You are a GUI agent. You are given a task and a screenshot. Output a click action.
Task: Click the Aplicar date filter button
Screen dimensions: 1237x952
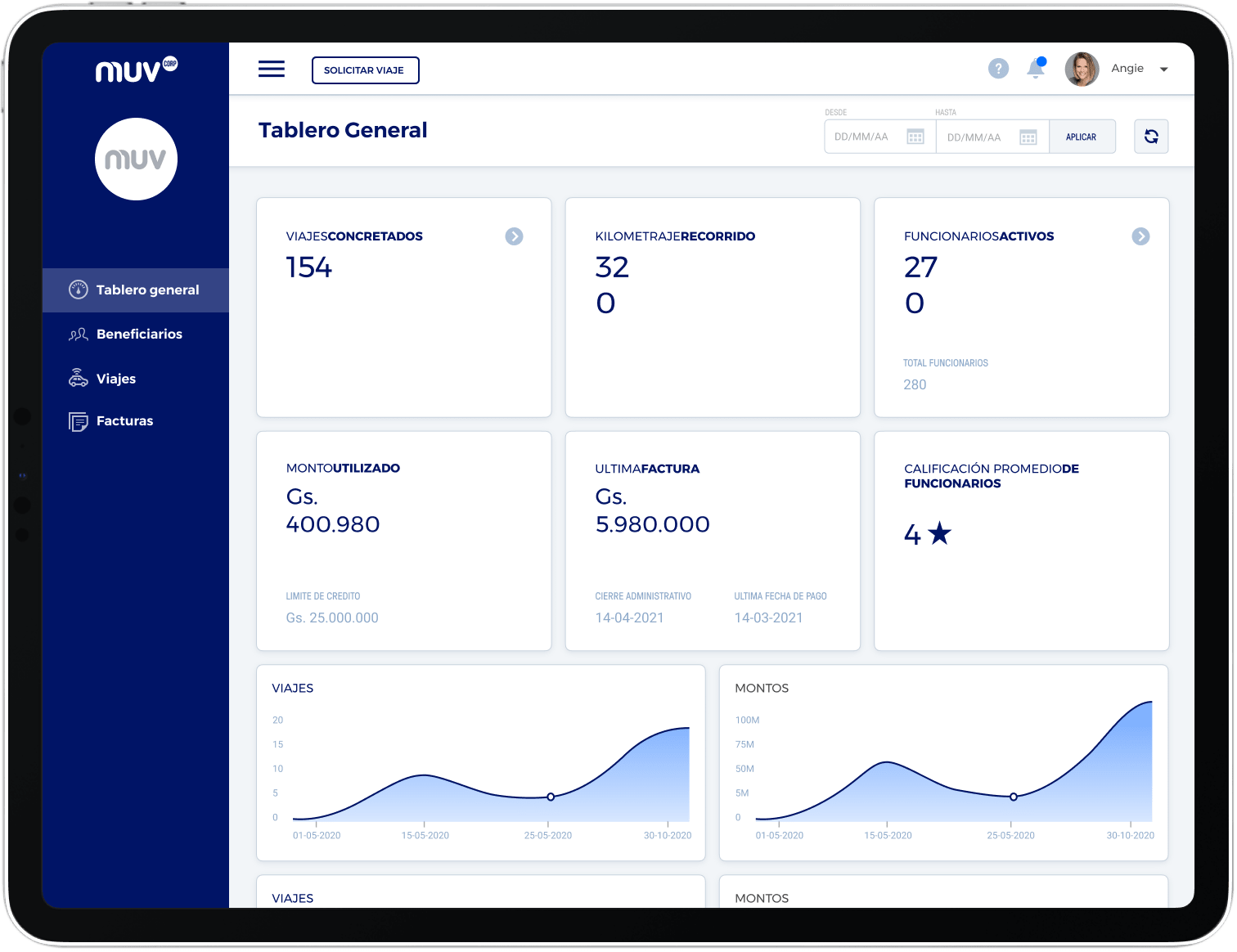[x=1081, y=137]
